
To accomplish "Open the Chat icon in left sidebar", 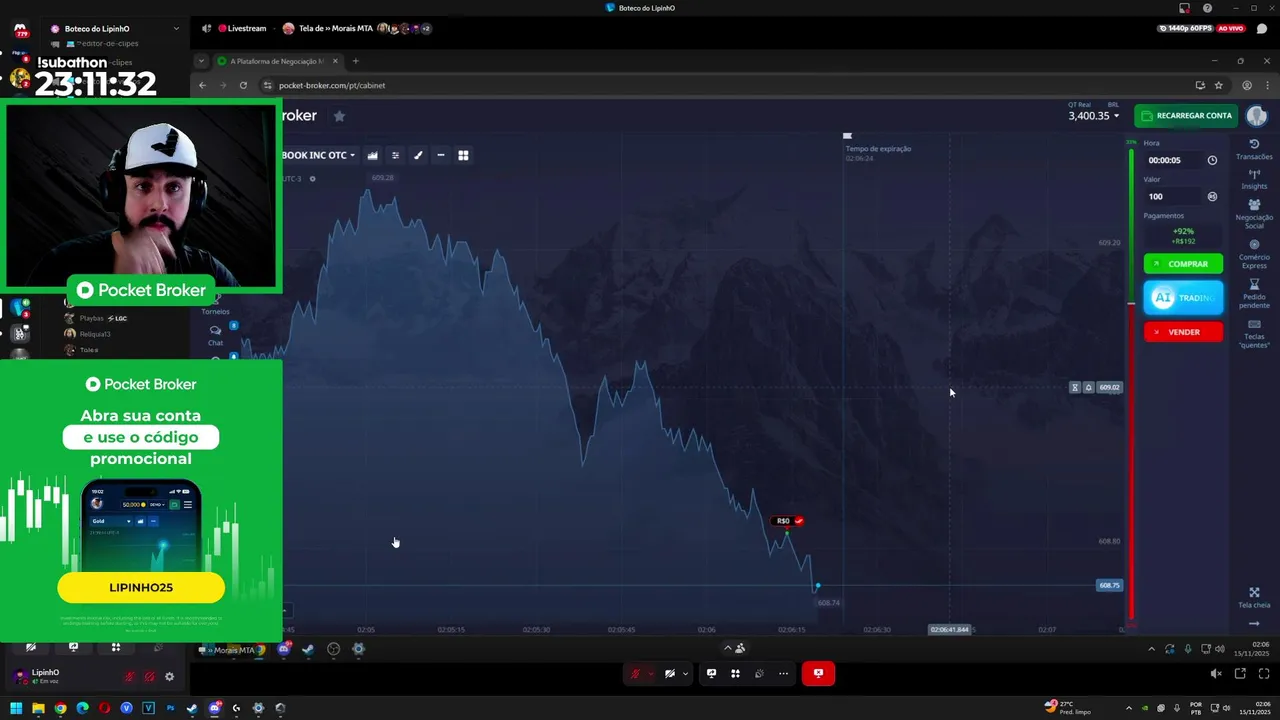I will pos(215,335).
